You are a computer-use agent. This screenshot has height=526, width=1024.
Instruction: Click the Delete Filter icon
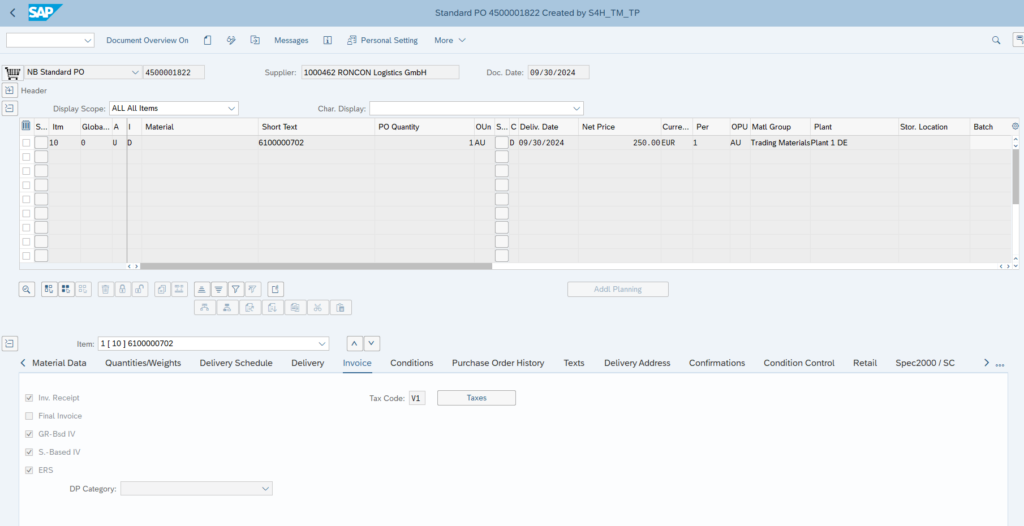[253, 289]
